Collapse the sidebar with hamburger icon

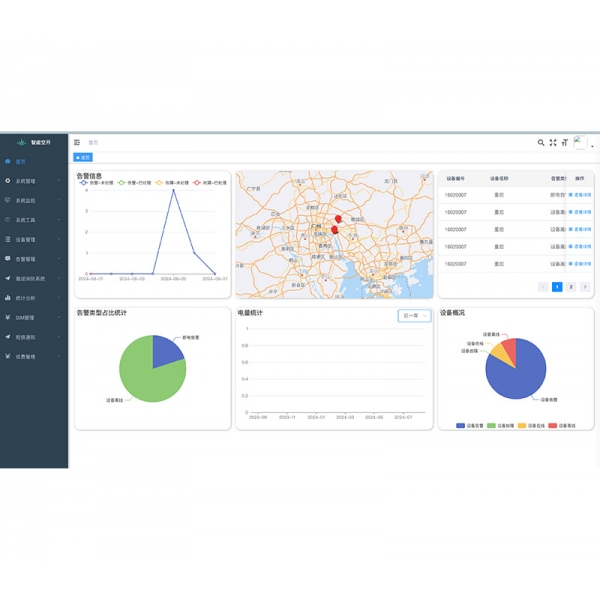click(x=77, y=143)
